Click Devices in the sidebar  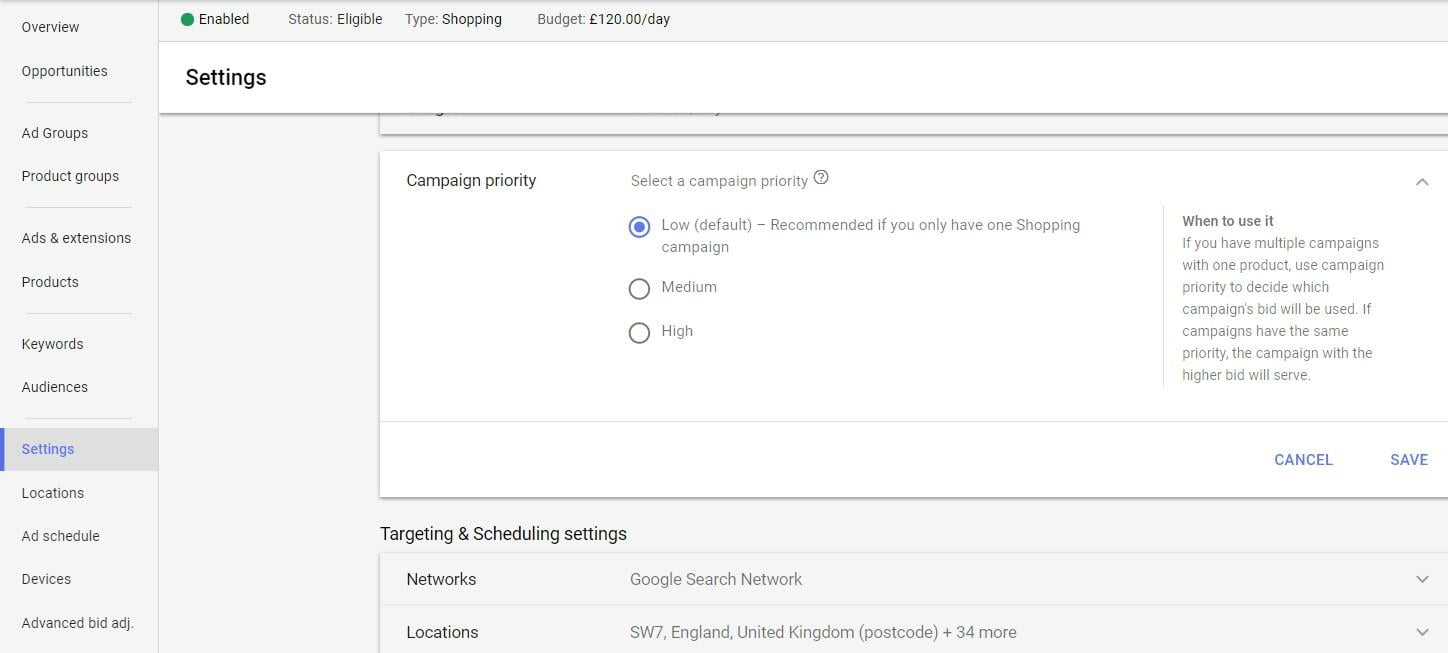[45, 579]
